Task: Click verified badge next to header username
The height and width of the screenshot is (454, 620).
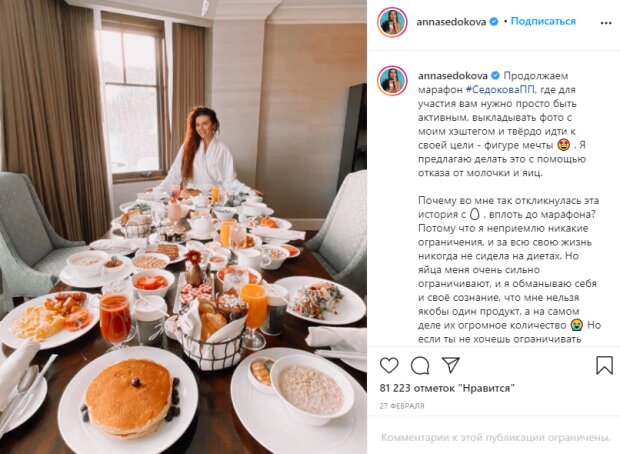Action: (x=494, y=22)
